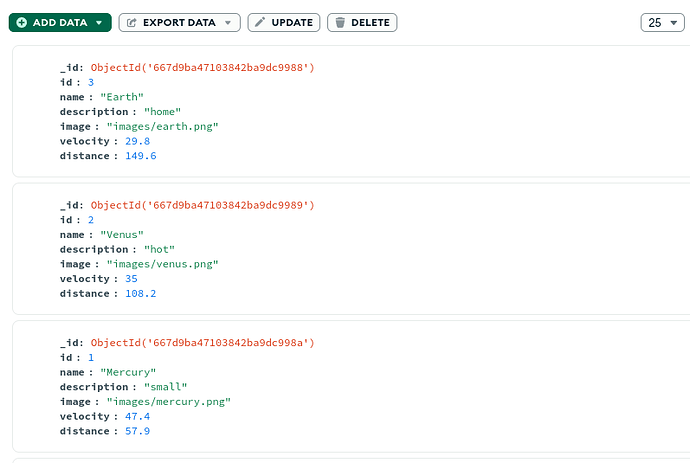Open the 25 documents per page dropdown
This screenshot has height=463, width=690.
[662, 22]
